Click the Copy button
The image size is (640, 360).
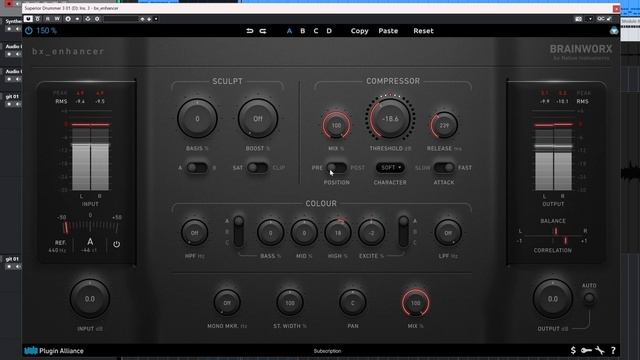coord(360,31)
